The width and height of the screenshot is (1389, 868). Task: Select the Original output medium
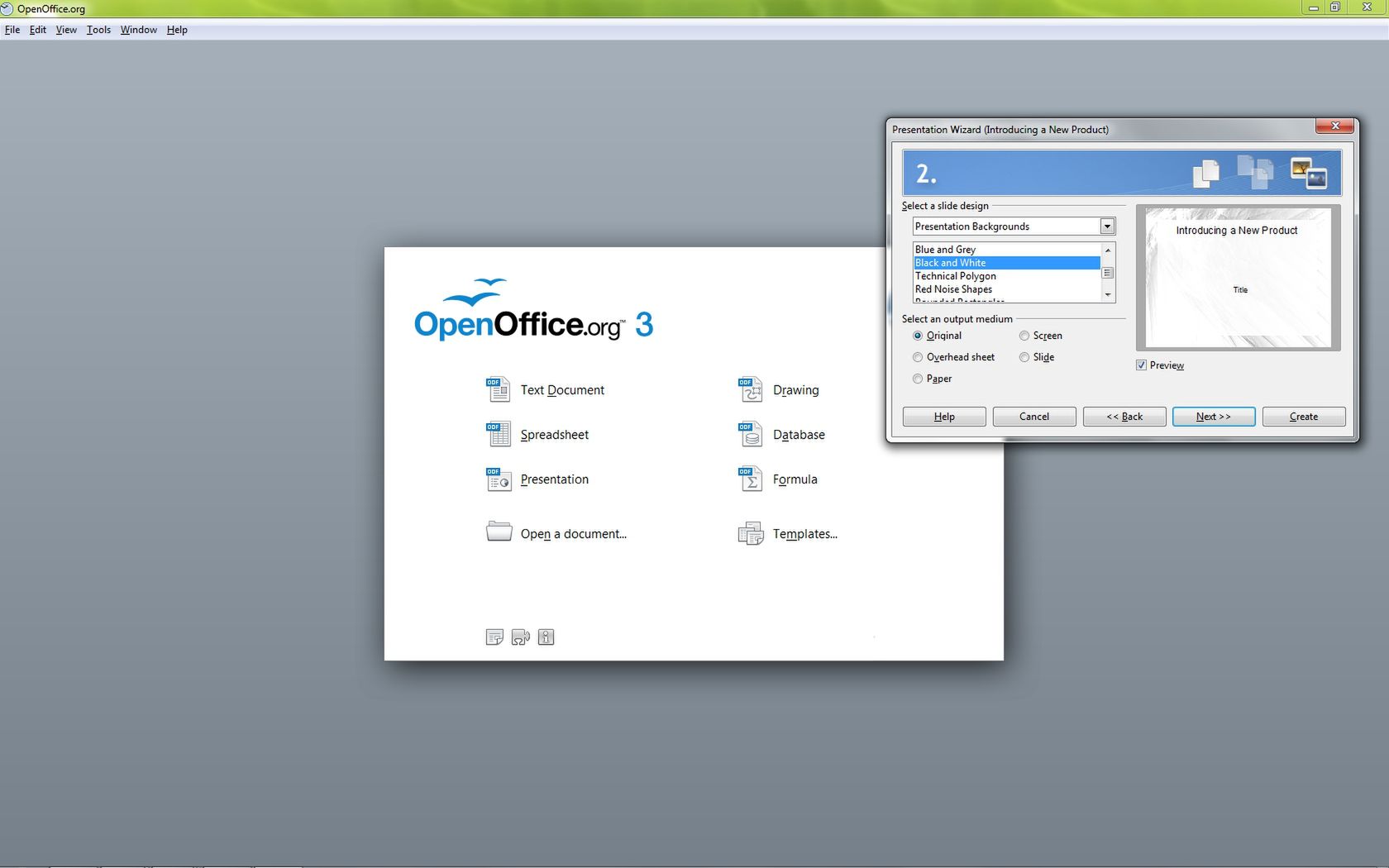point(918,336)
